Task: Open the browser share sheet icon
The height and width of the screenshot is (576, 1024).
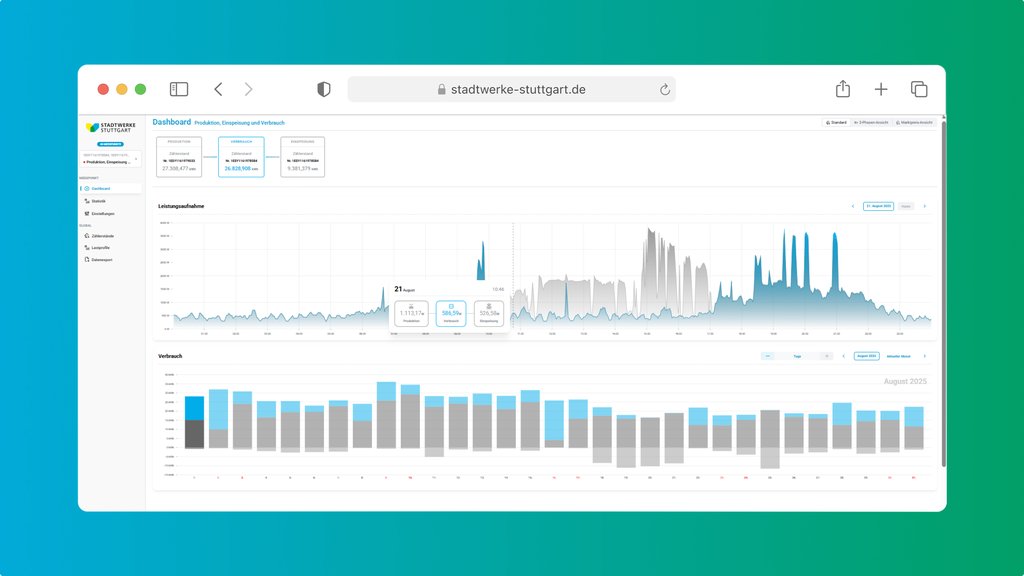Action: pos(843,89)
